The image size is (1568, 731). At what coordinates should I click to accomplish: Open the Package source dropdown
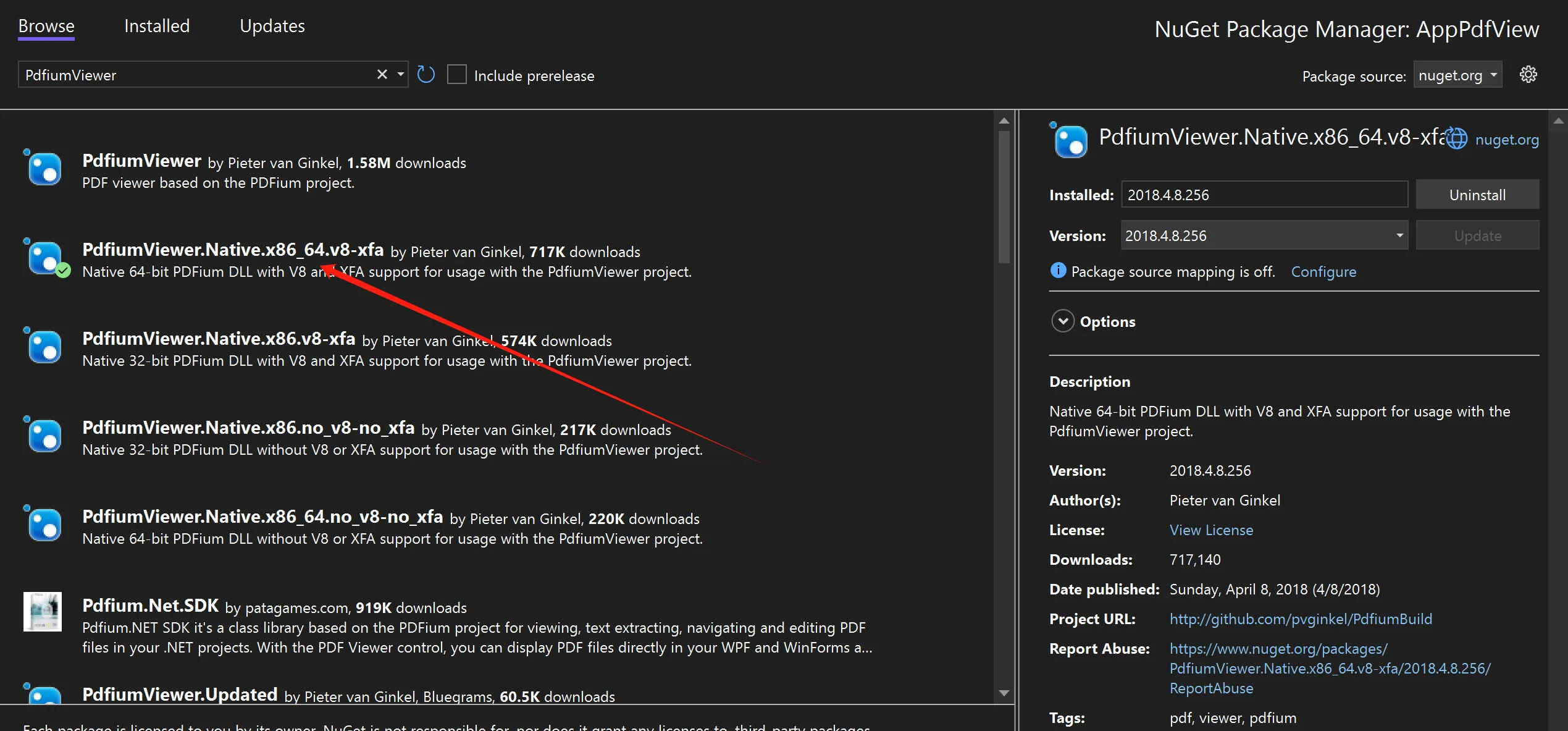click(1458, 75)
